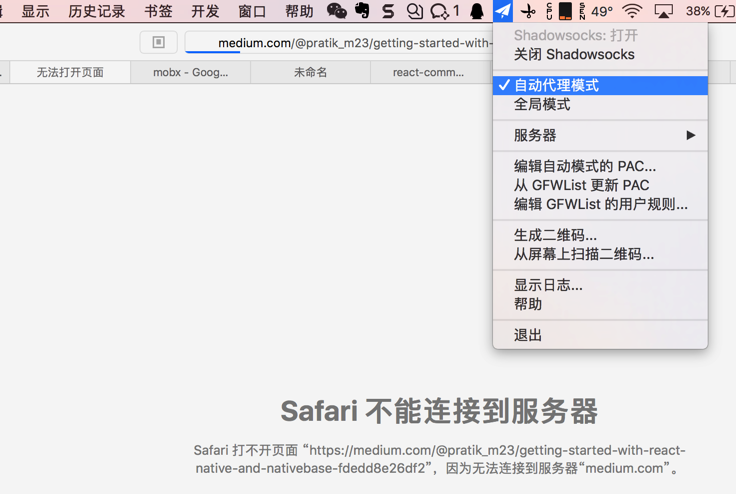Open the chat icon showing badge 1
The image size is (736, 494).
click(x=445, y=11)
